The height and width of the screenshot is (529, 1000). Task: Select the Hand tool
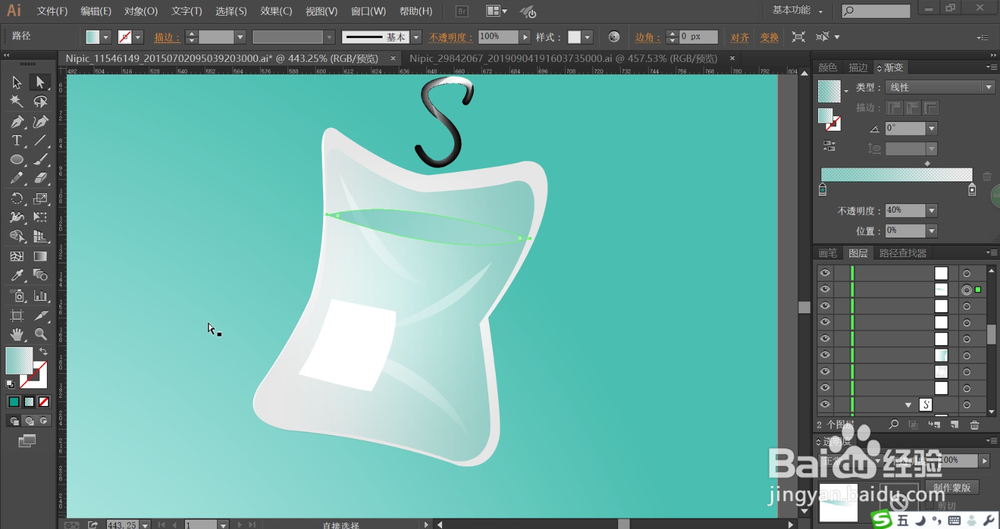pos(17,334)
